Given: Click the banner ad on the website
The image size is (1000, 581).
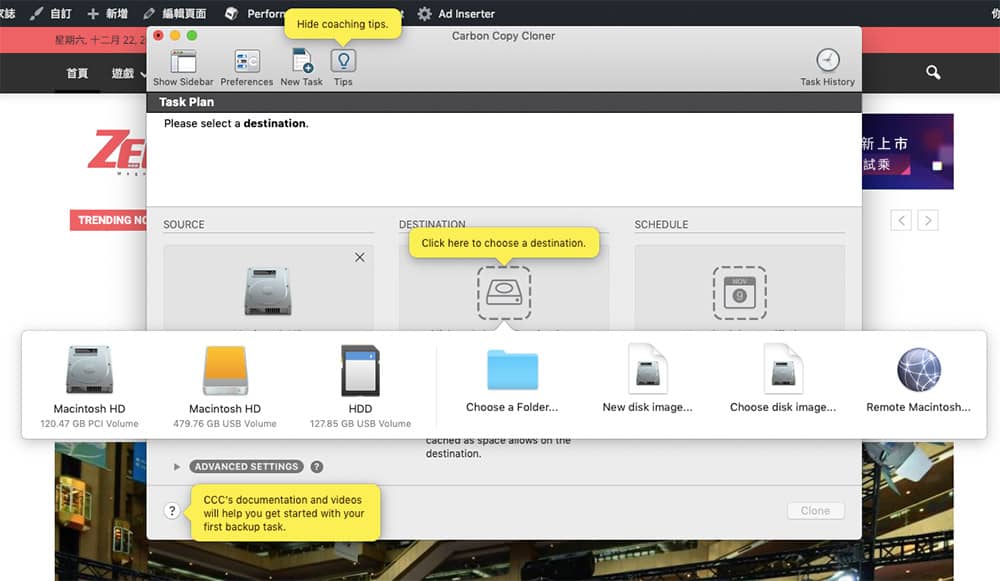Looking at the screenshot, I should point(908,152).
